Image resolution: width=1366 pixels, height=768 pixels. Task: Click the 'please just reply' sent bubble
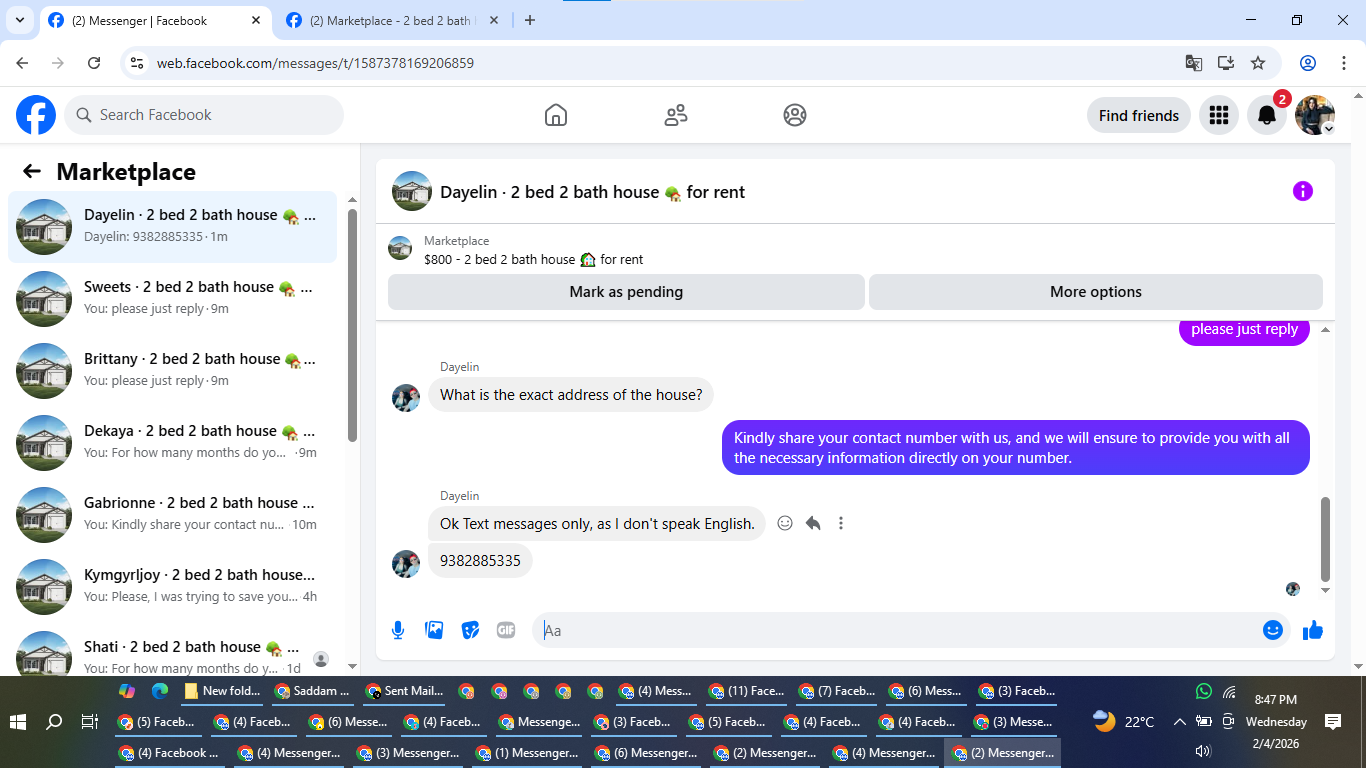[x=1244, y=331]
